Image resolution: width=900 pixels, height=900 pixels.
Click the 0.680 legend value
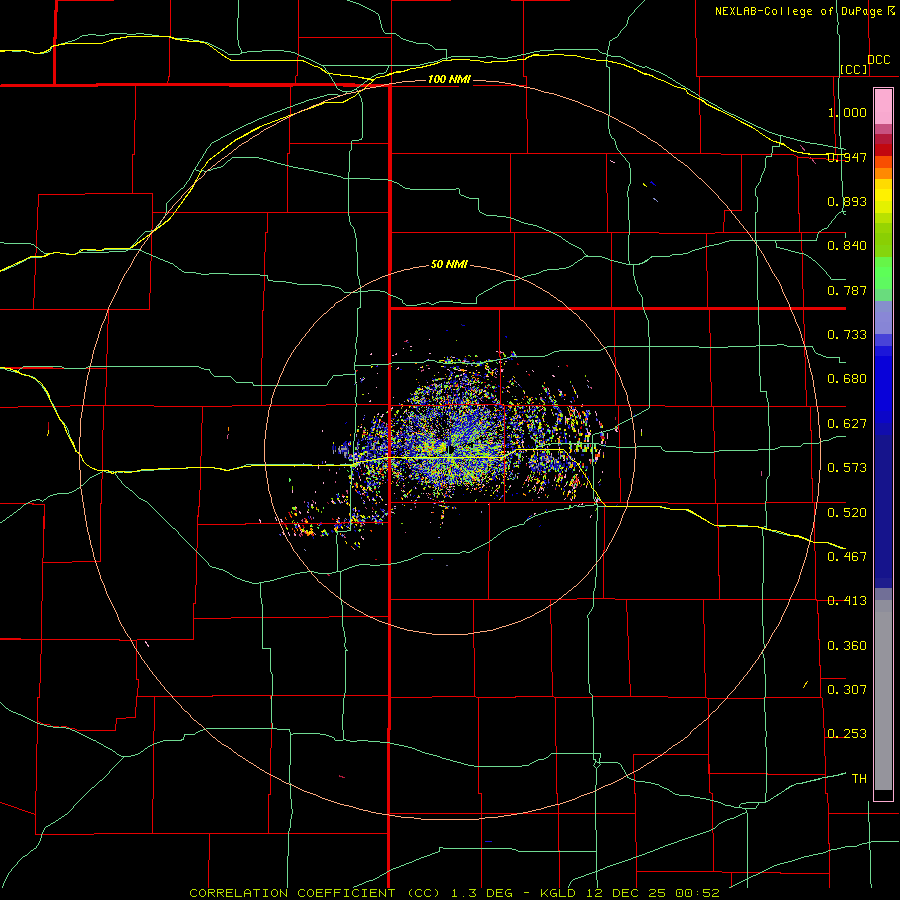[847, 379]
